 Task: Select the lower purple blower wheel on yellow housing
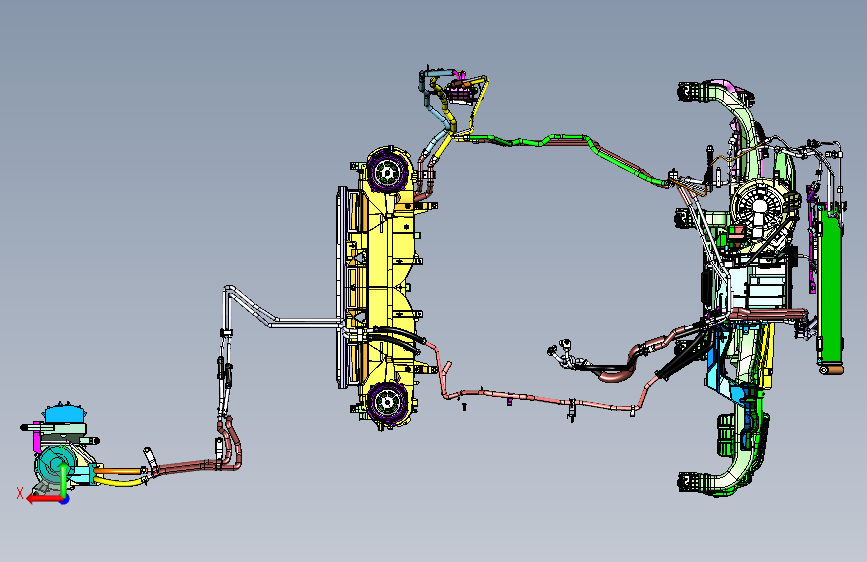click(387, 401)
